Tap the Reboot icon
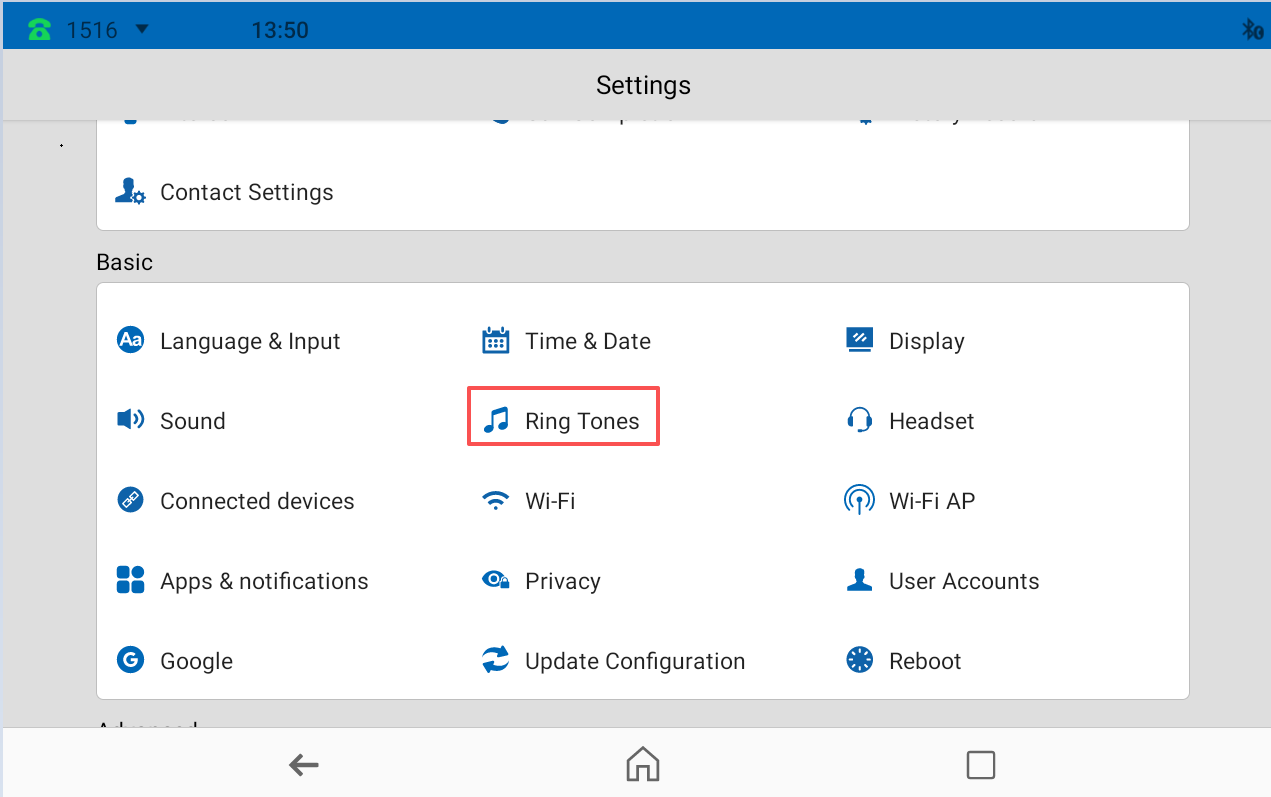The image size is (1271, 797). pyautogui.click(x=859, y=661)
